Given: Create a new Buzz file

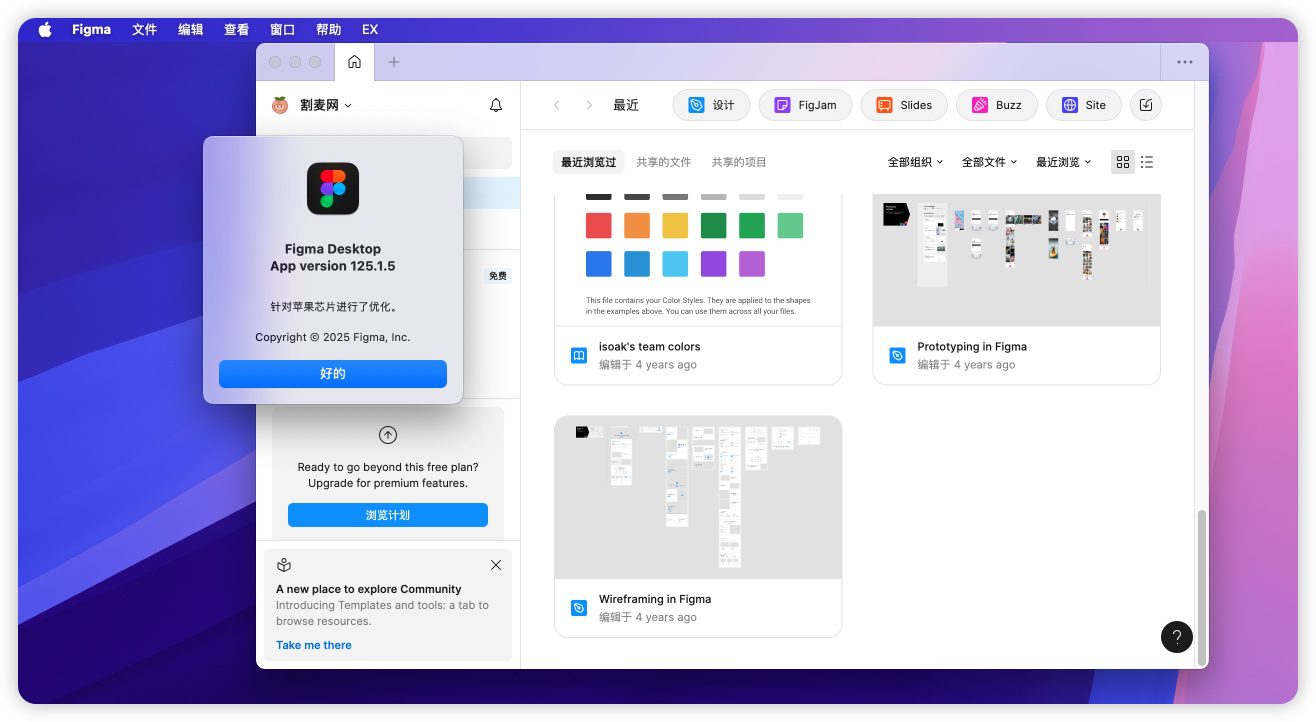Looking at the screenshot, I should tap(996, 105).
